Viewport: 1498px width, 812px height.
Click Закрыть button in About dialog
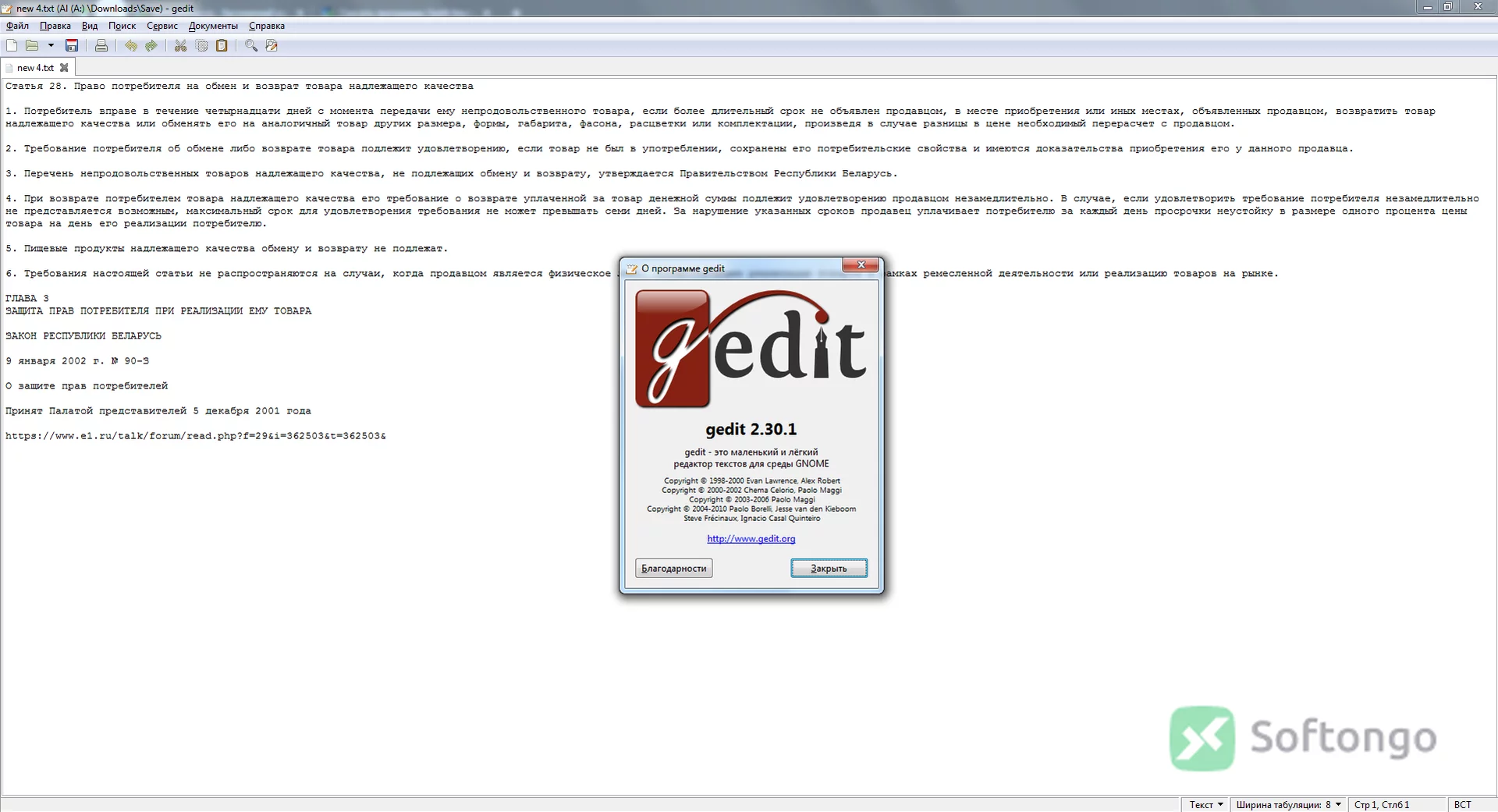coord(829,569)
